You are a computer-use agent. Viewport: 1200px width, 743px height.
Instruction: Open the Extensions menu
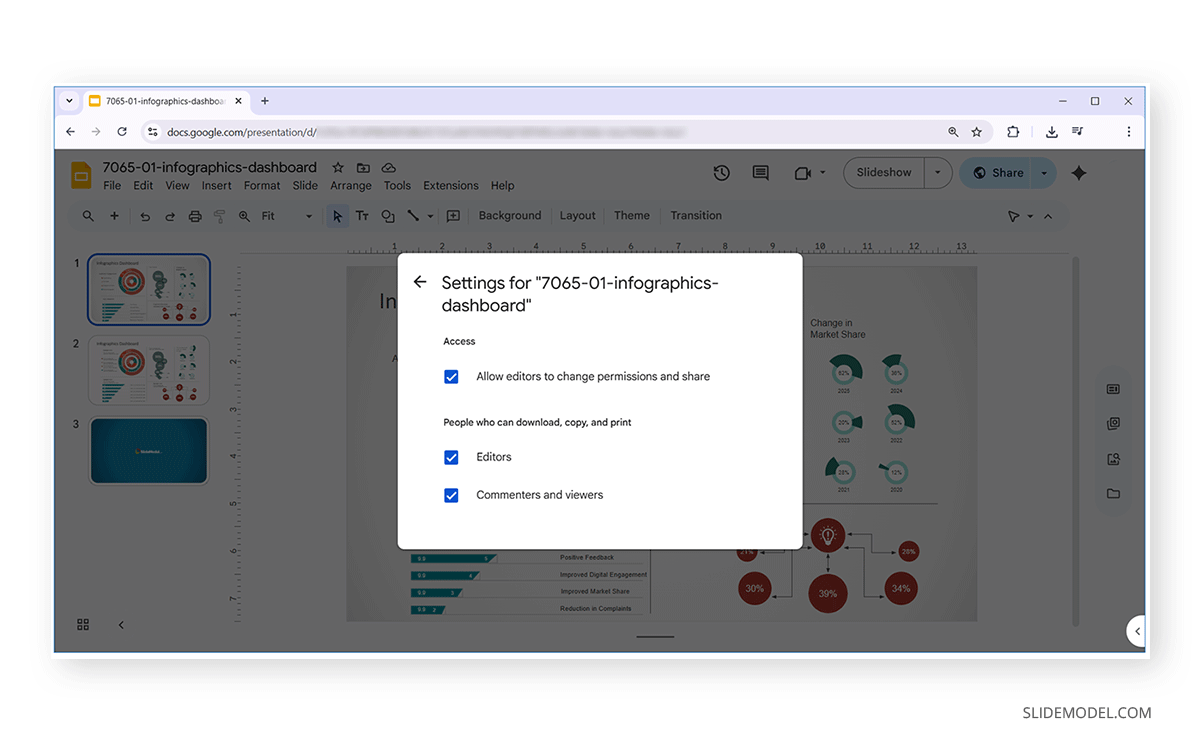click(x=450, y=185)
